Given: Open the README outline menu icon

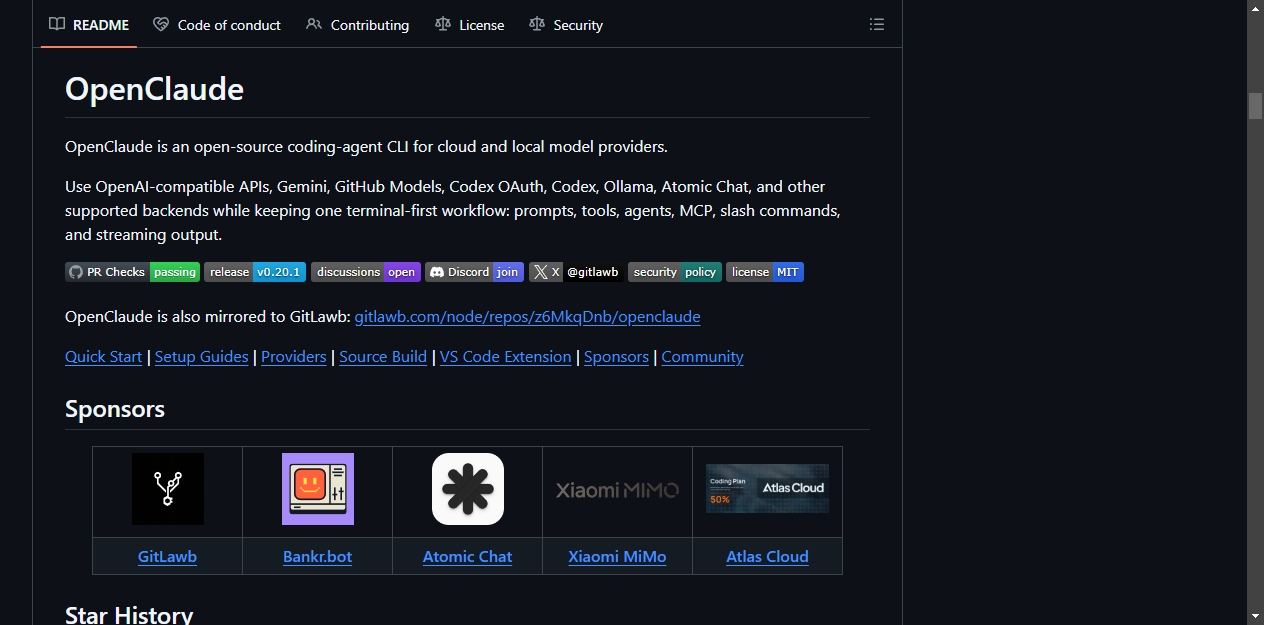Looking at the screenshot, I should (877, 24).
